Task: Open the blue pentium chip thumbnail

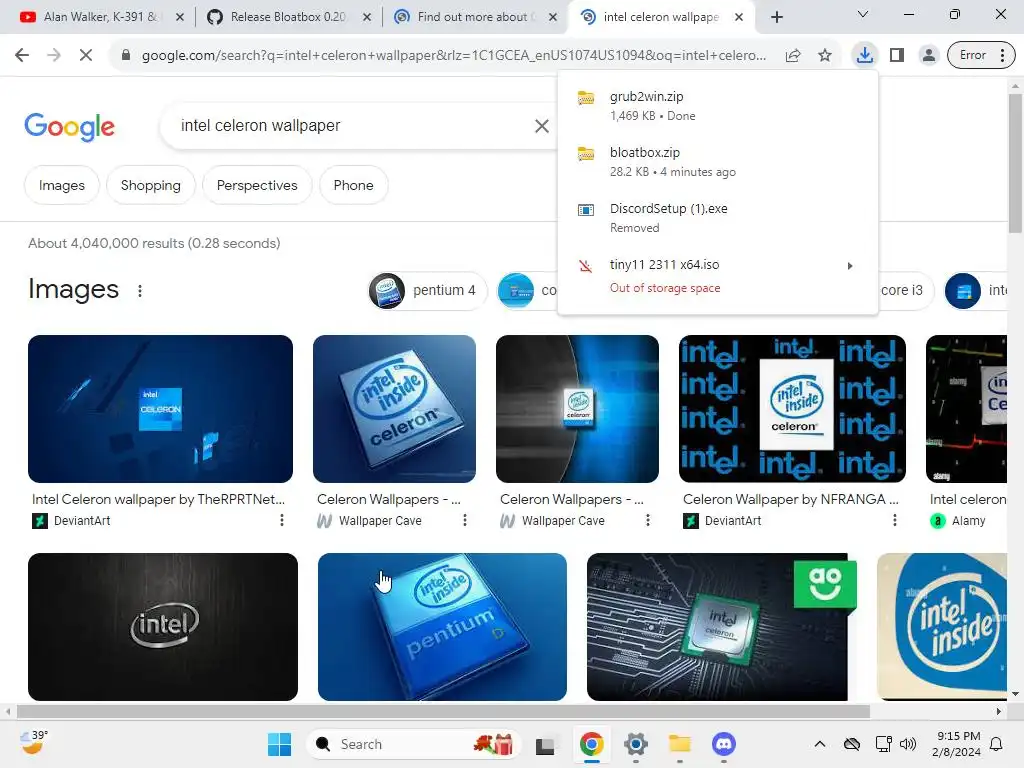Action: click(442, 627)
